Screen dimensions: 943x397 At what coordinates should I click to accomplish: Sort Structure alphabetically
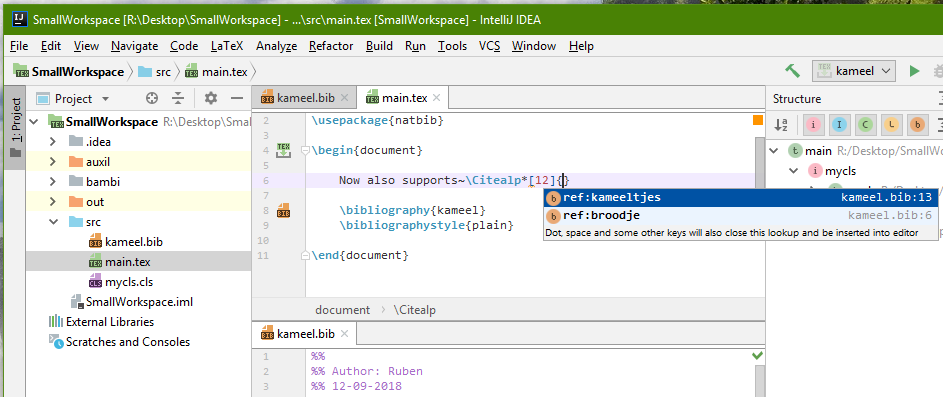(x=781, y=125)
